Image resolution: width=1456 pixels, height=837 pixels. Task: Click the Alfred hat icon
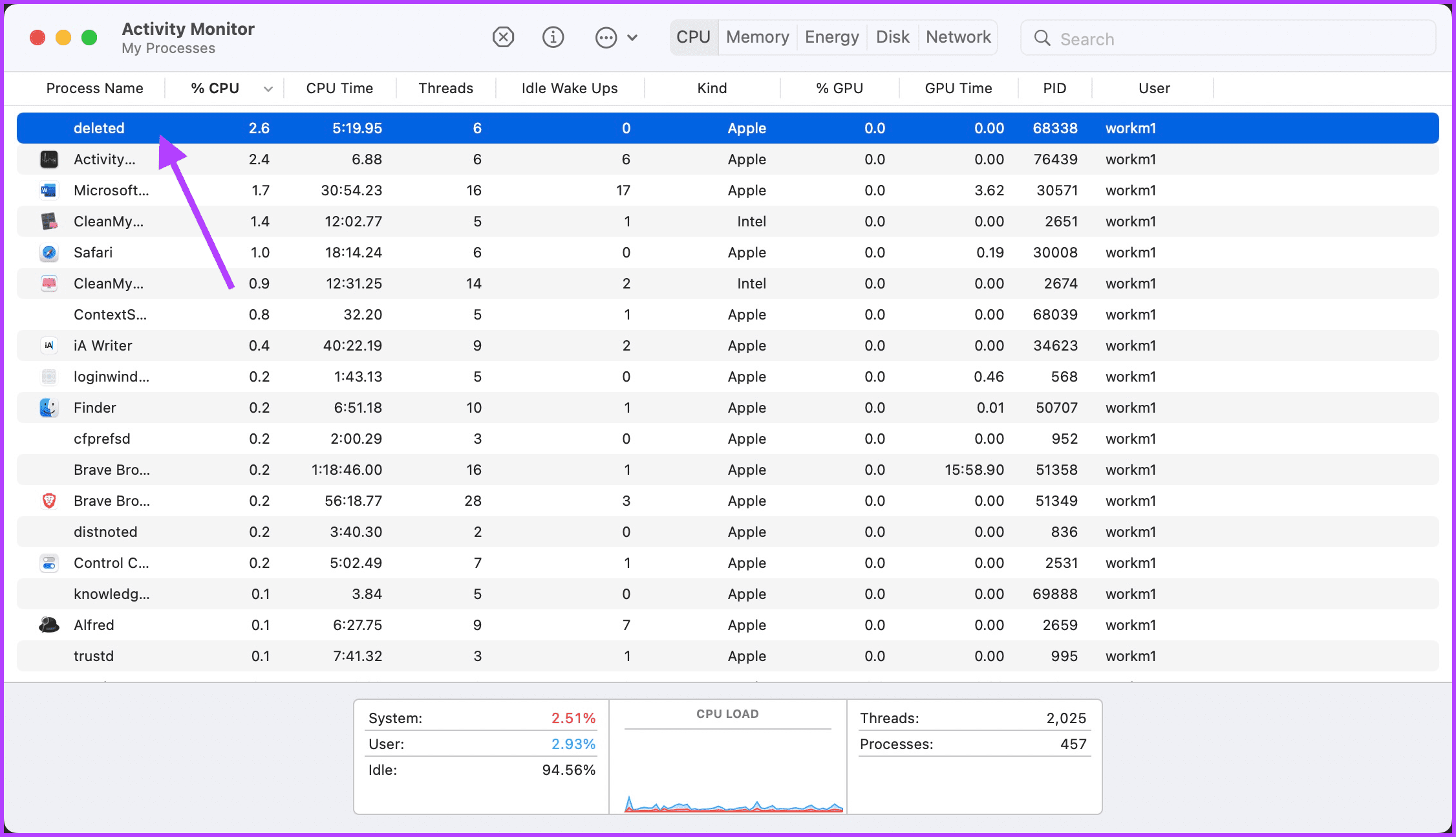click(49, 625)
